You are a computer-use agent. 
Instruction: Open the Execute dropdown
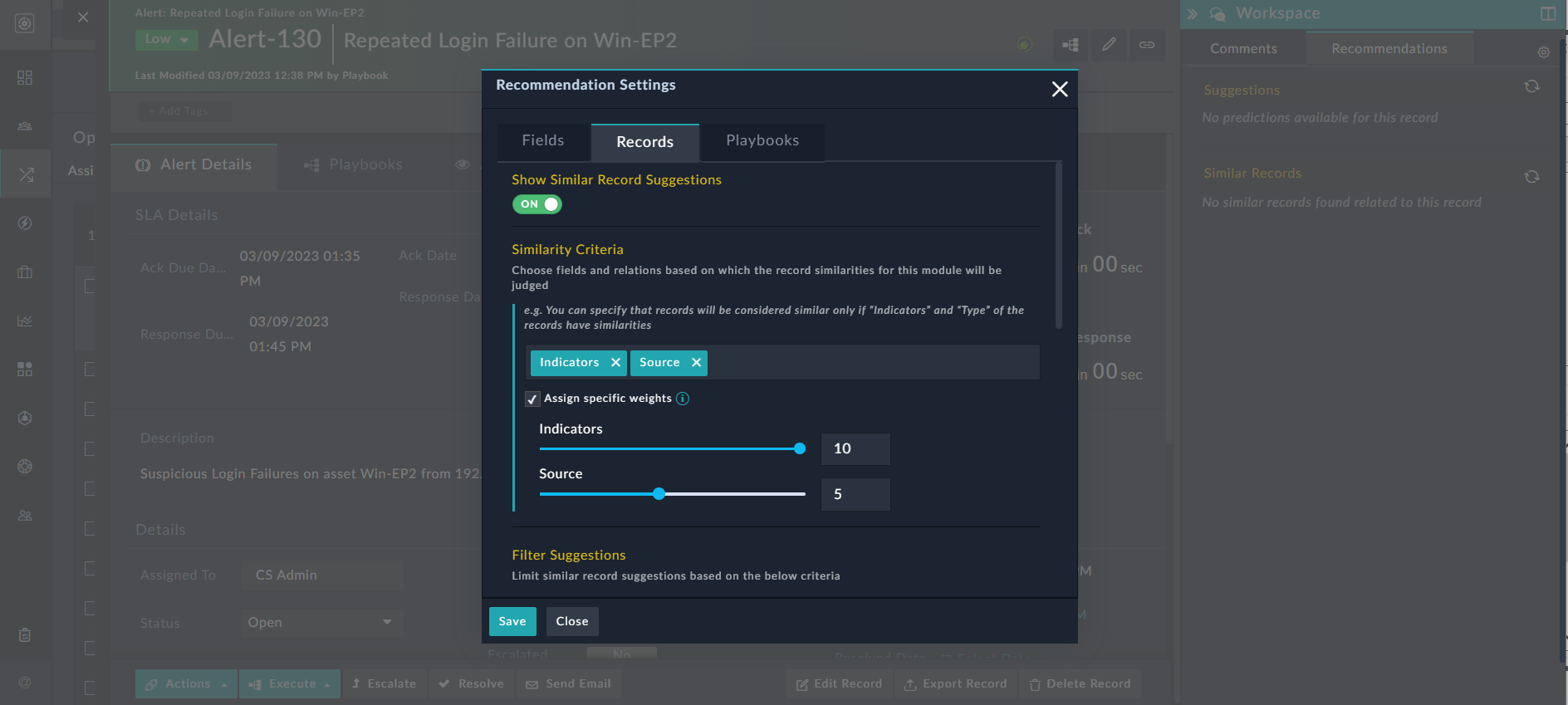290,684
